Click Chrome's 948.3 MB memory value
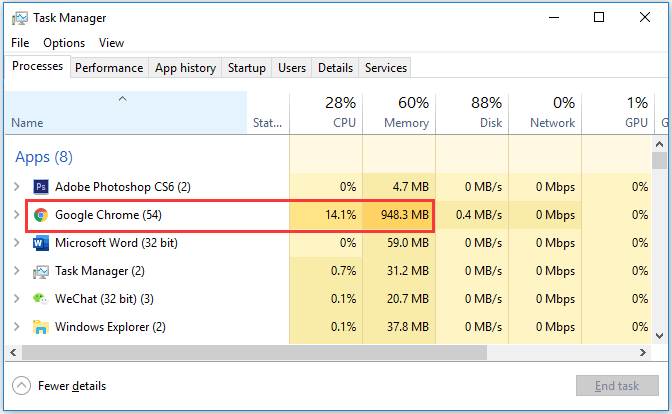This screenshot has height=414, width=672. pos(405,215)
